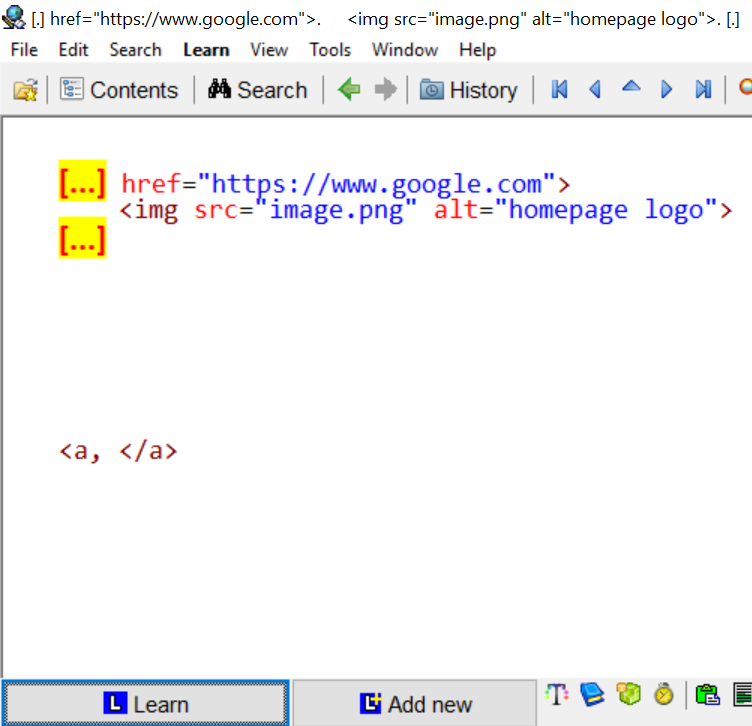Click the <img src="image.png" line
Screen dimensions: 752x726
click(x=269, y=211)
